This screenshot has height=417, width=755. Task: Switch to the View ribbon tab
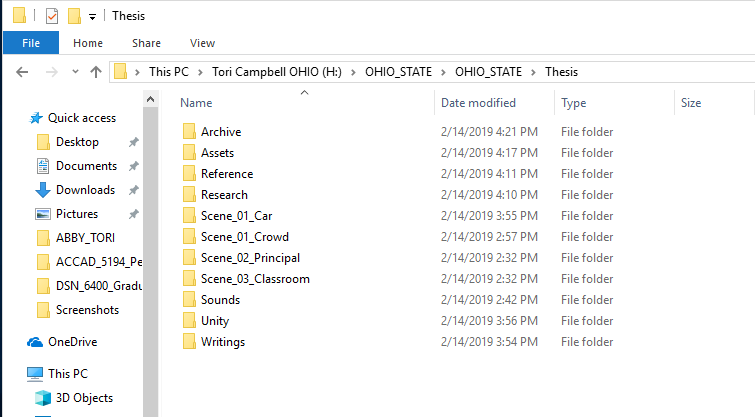[x=202, y=43]
